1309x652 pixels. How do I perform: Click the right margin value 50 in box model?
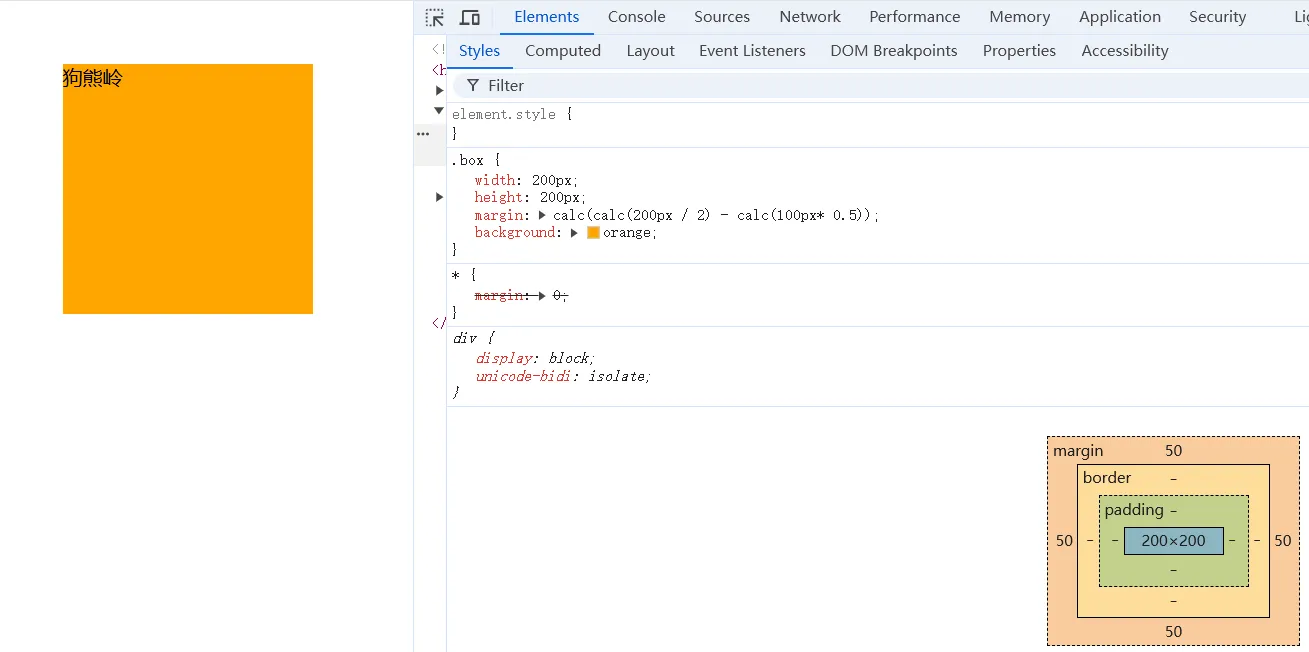coord(1283,541)
